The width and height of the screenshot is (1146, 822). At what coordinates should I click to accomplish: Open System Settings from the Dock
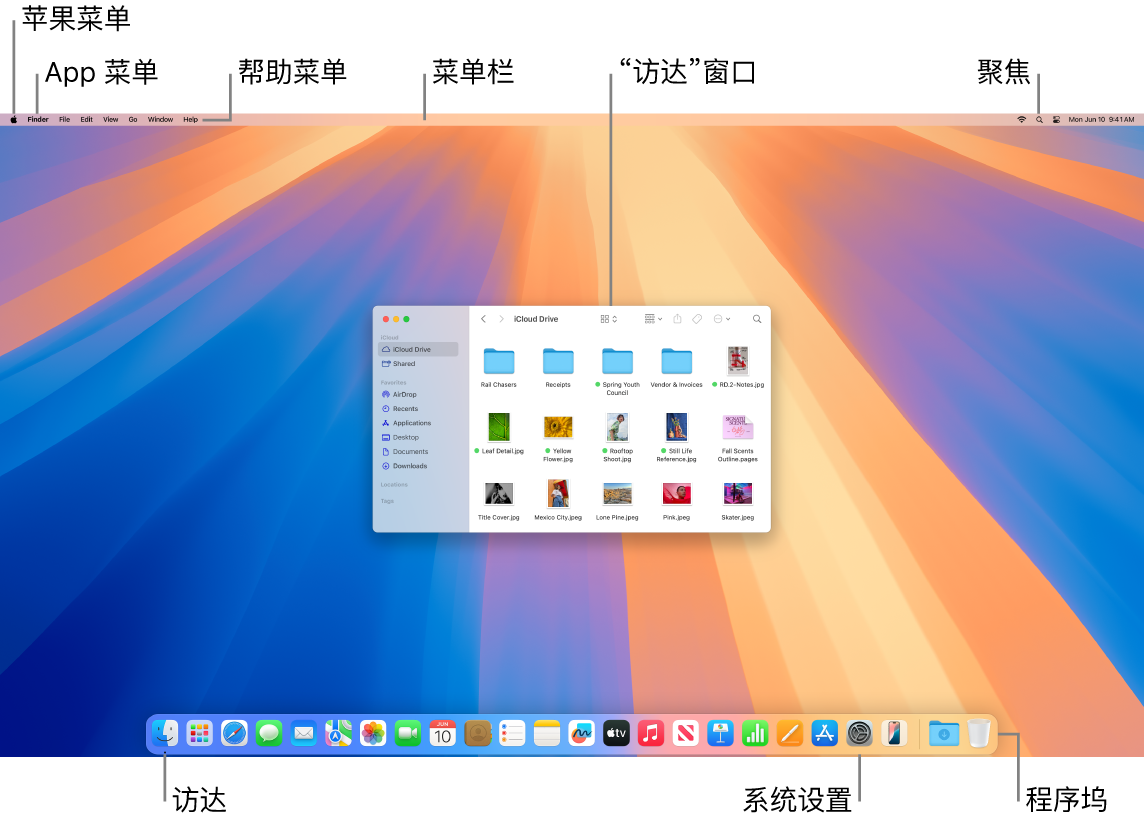[857, 733]
